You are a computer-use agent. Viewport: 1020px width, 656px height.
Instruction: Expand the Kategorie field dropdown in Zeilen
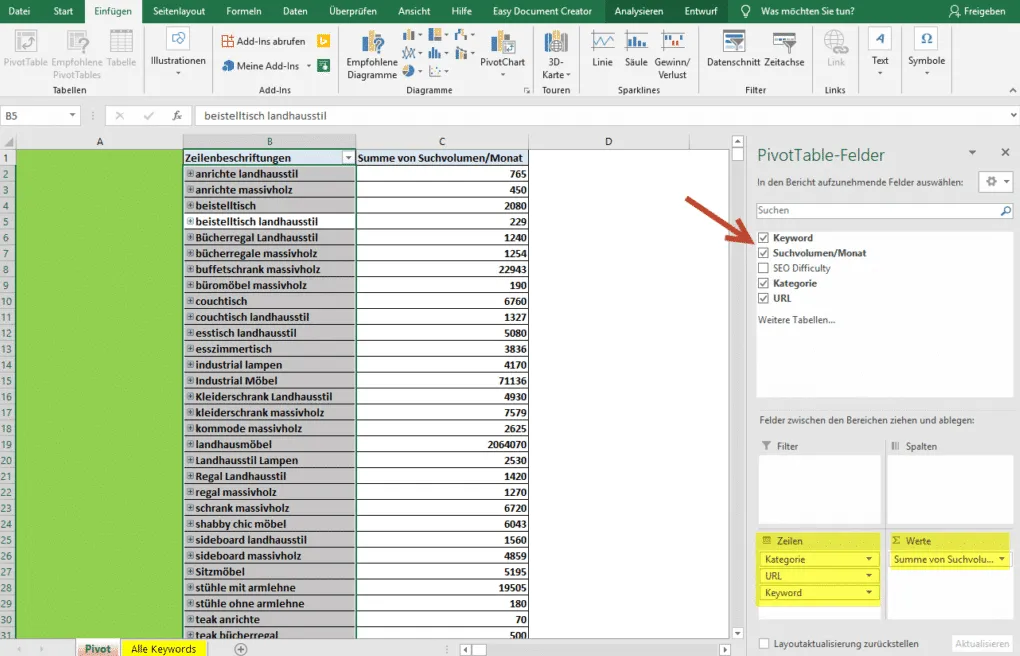(868, 560)
